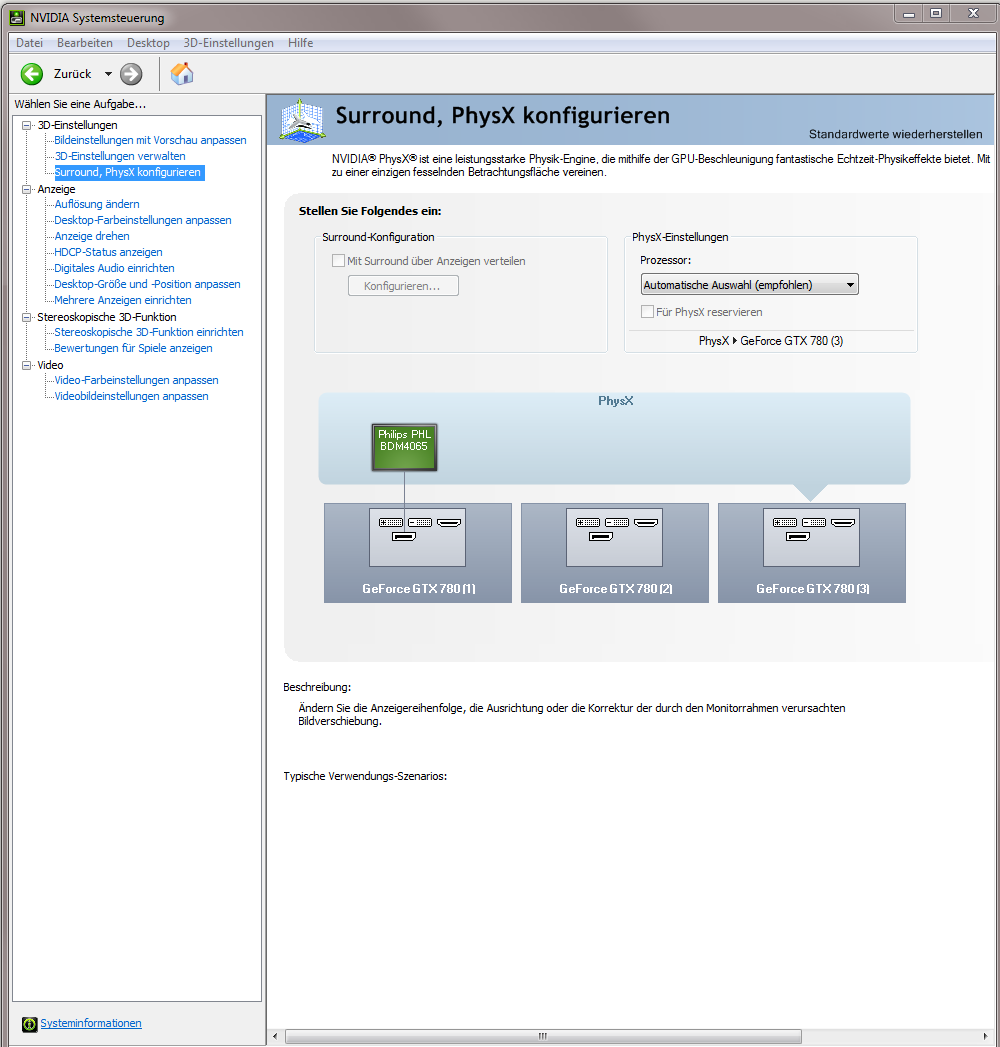Open the Bearbeiten menu
This screenshot has width=1000, height=1047.
pyautogui.click(x=85, y=43)
